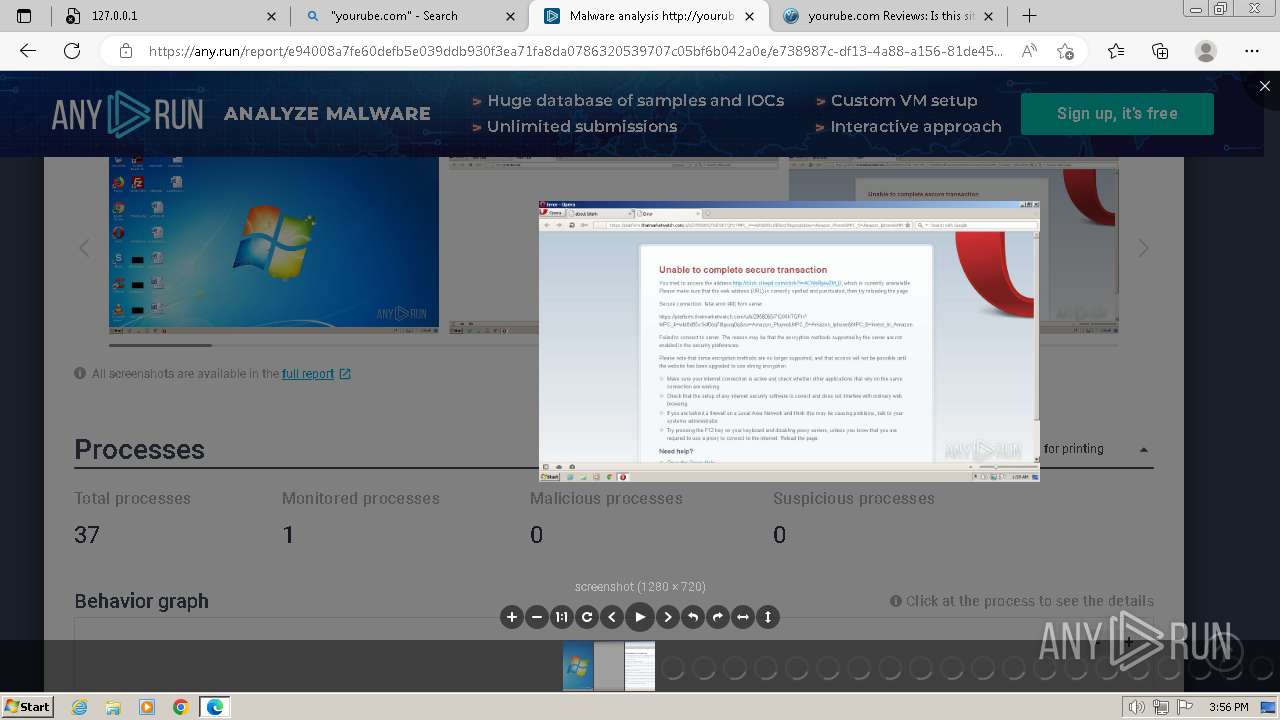The width and height of the screenshot is (1280, 720).
Task: Select the white error page thumbnail in filmstrip
Action: point(640,666)
